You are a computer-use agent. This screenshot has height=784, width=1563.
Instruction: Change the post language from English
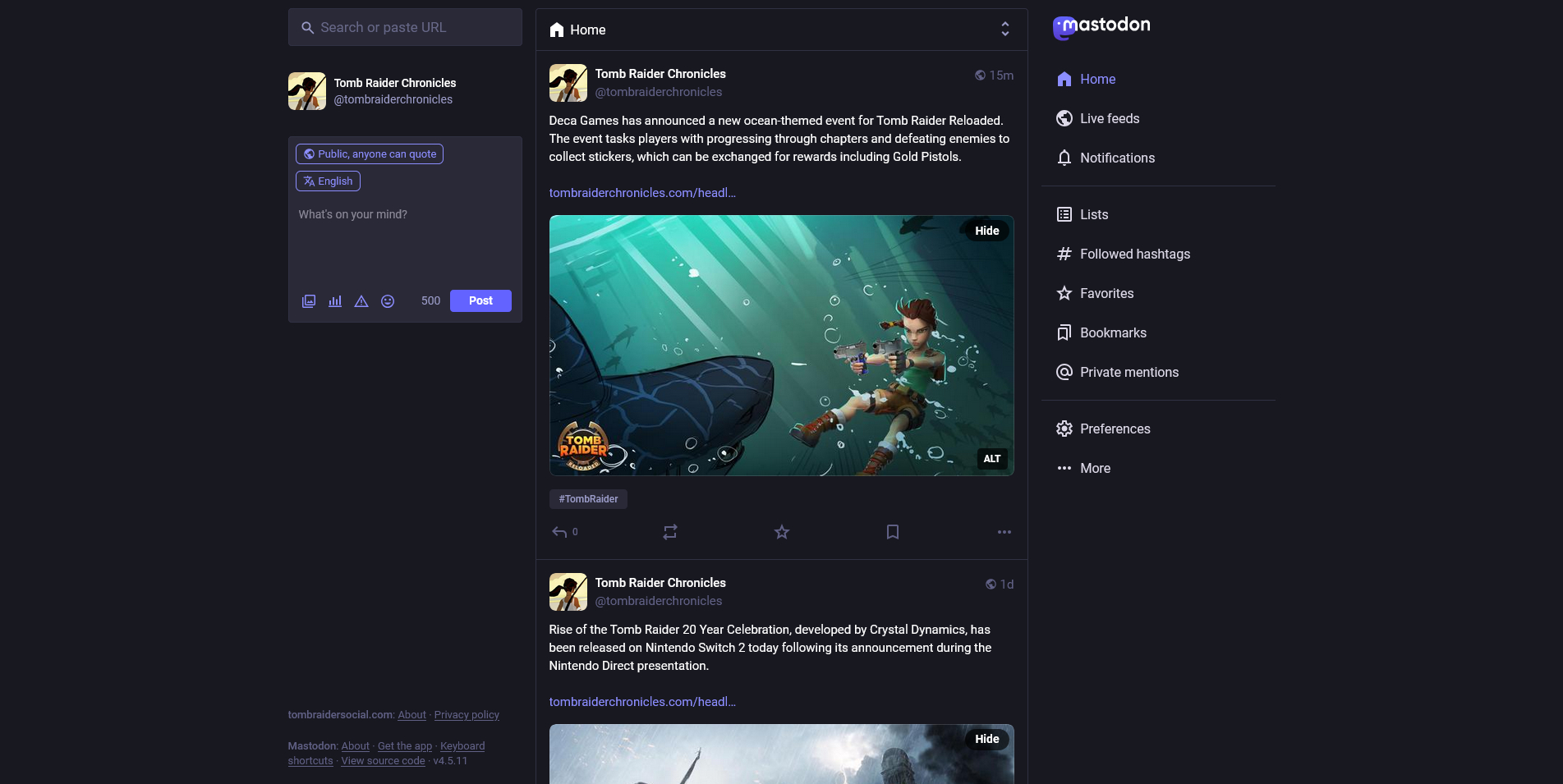(328, 181)
